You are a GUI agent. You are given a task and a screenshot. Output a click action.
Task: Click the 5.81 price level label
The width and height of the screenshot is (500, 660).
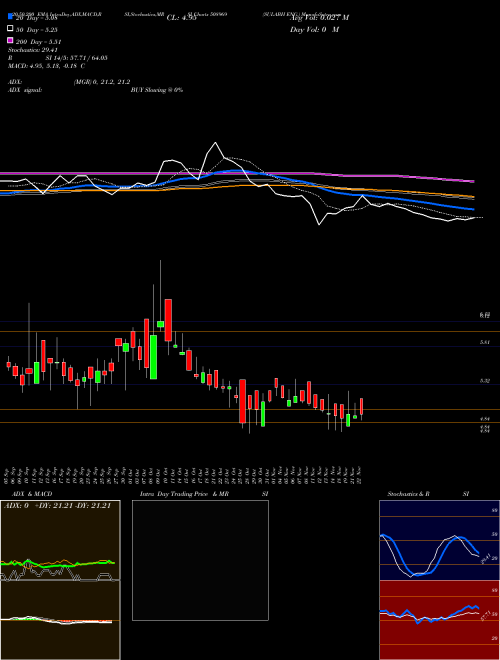484,343
